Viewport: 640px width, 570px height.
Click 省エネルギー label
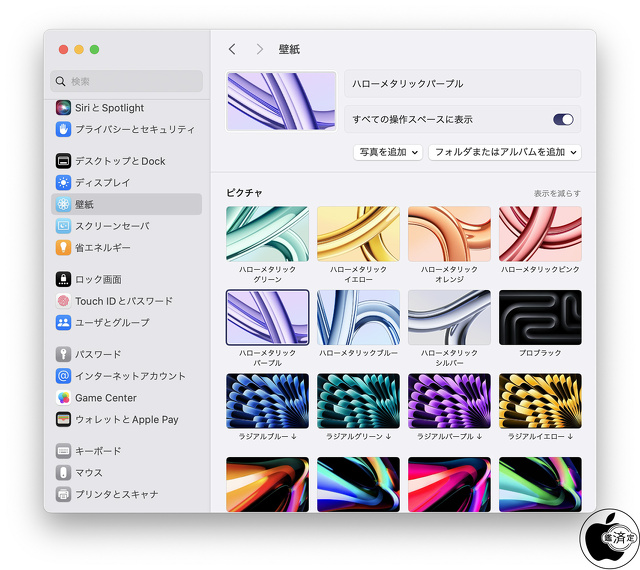103,248
